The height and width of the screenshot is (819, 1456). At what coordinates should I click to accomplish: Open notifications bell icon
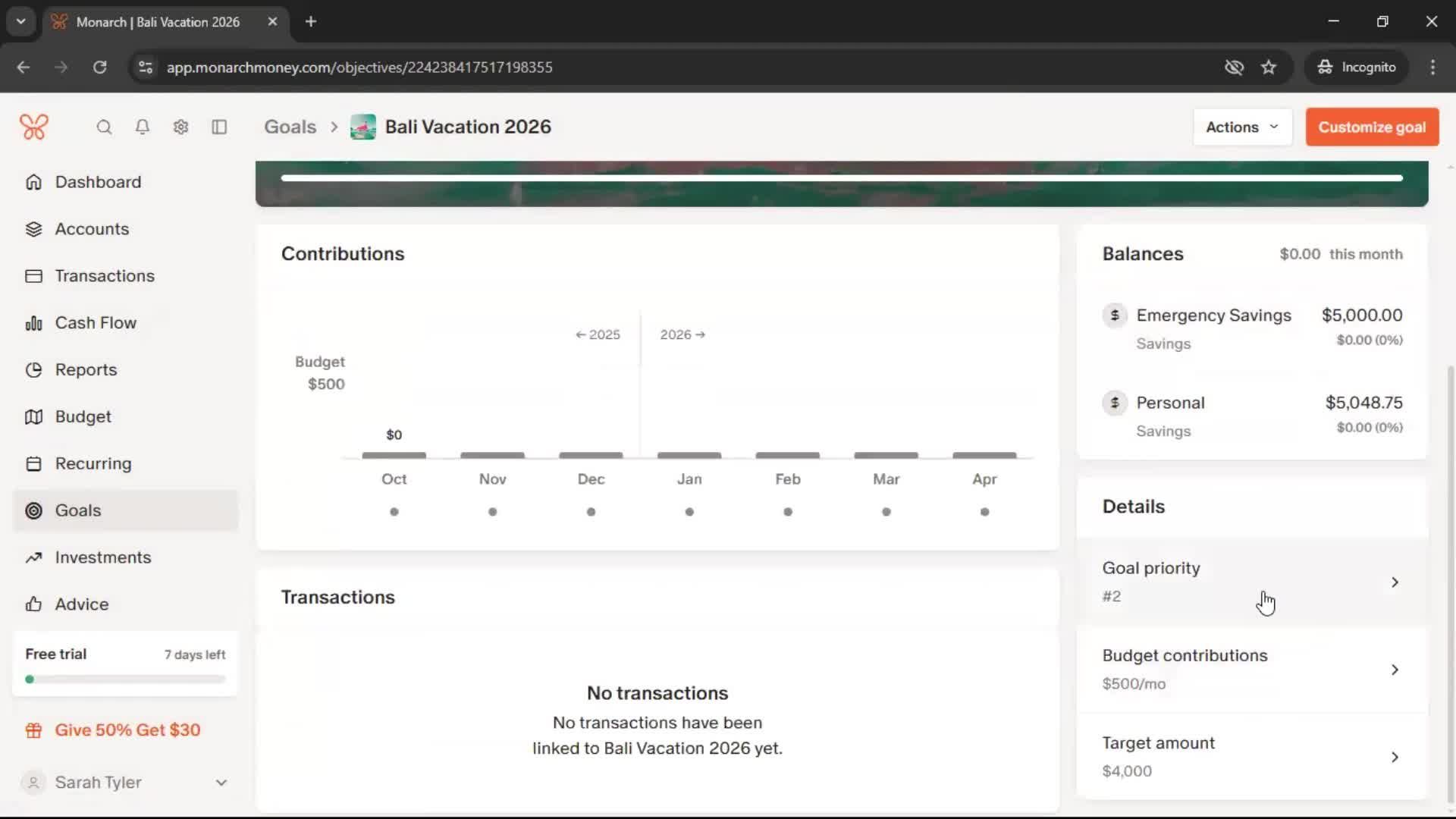click(x=142, y=127)
